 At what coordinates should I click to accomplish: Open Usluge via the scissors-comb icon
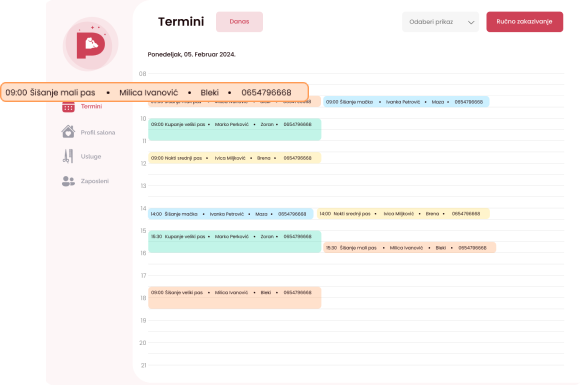pos(68,156)
